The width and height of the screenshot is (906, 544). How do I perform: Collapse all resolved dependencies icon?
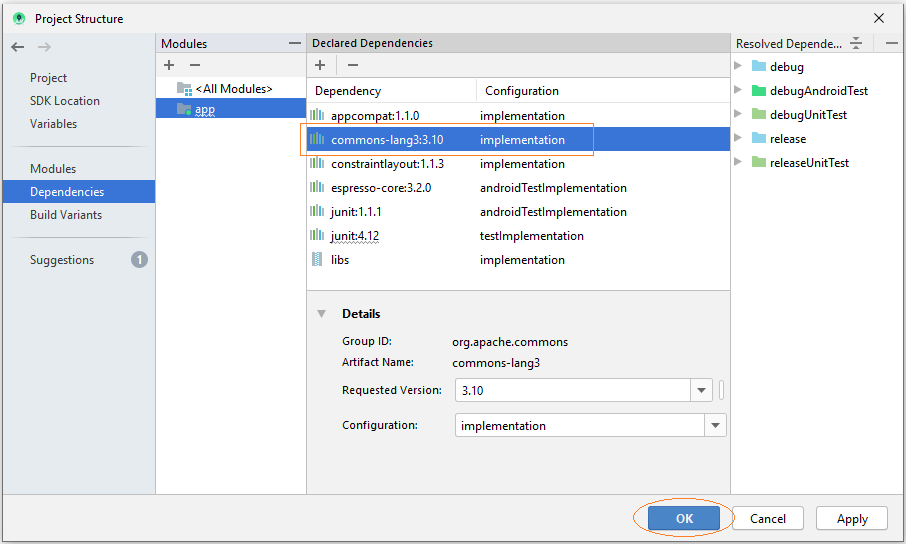coord(856,43)
